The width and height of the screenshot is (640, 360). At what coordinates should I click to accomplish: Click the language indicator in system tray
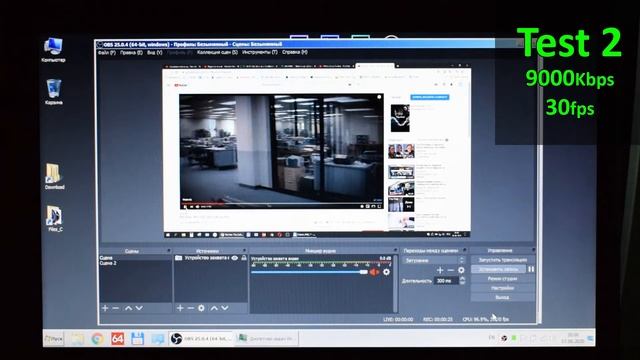492,338
